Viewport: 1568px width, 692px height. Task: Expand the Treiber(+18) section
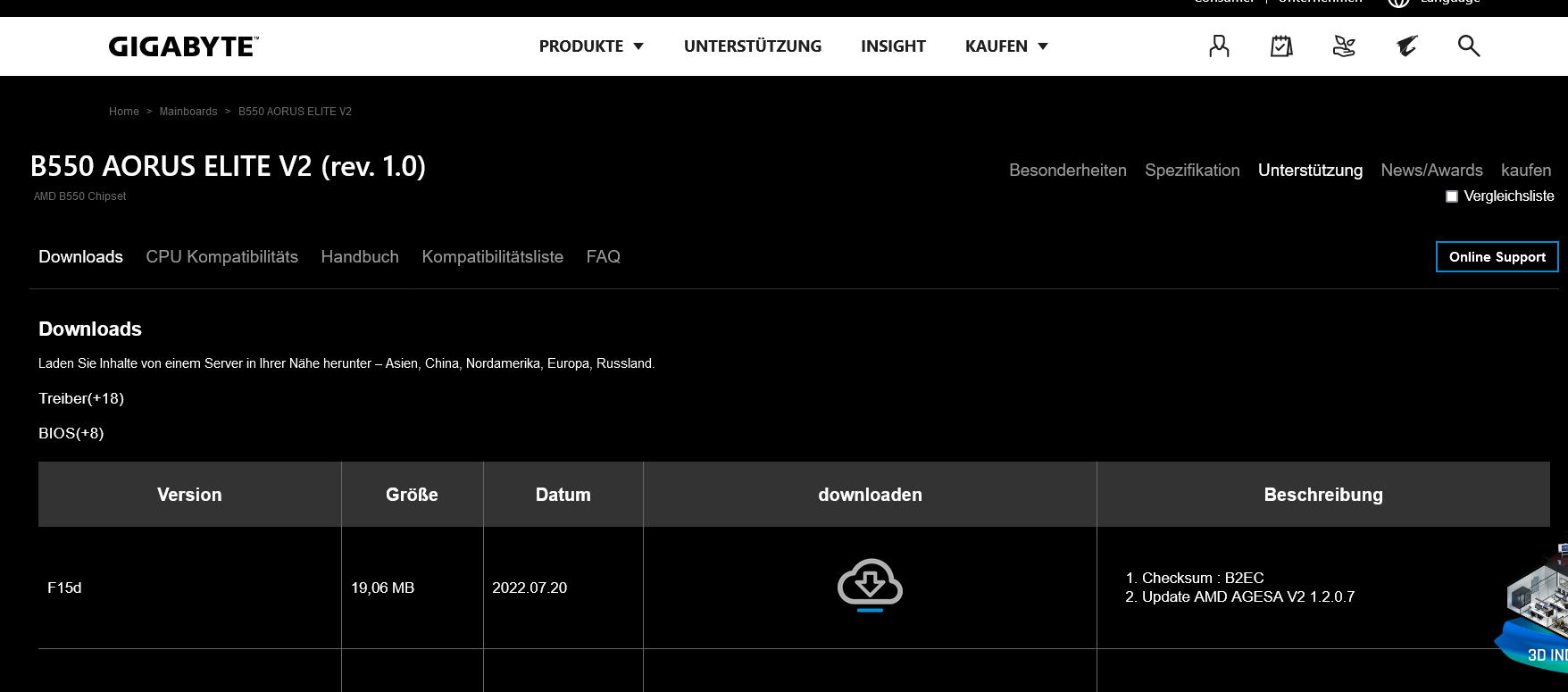pyautogui.click(x=81, y=398)
